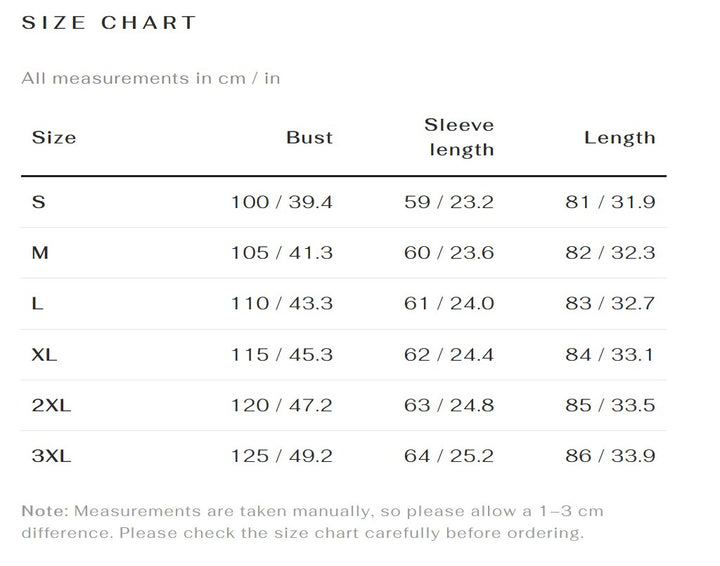Select the XL size row label
720x566 pixels.
tap(44, 354)
